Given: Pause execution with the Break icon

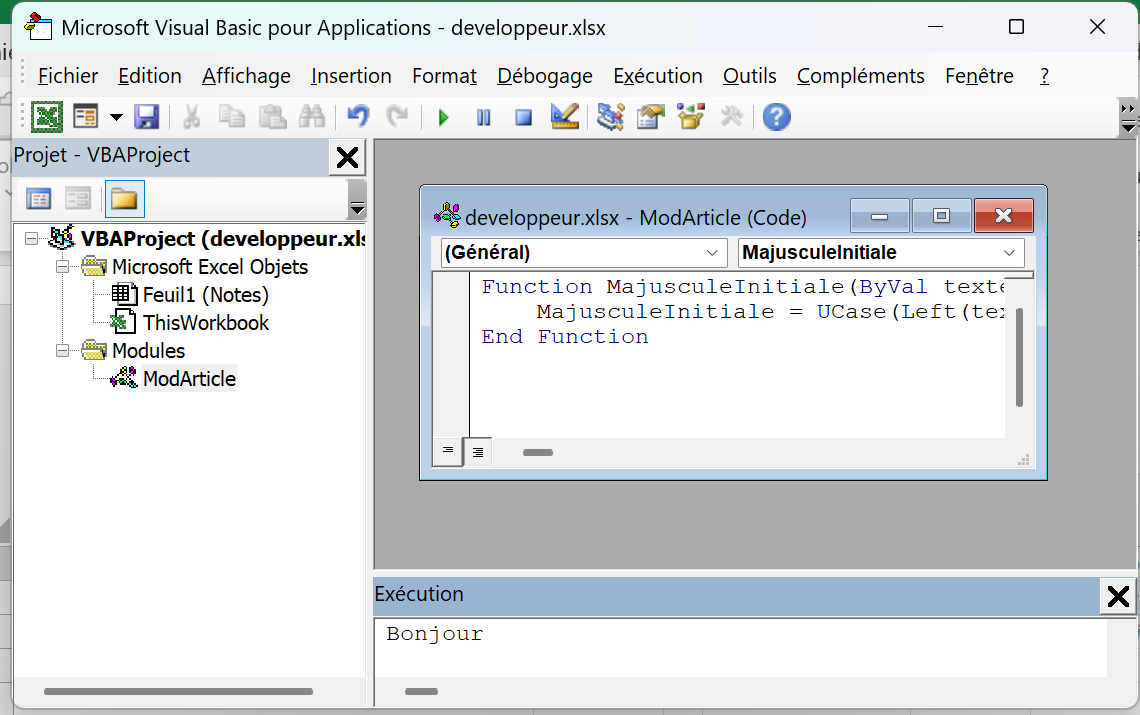Looking at the screenshot, I should 483,117.
